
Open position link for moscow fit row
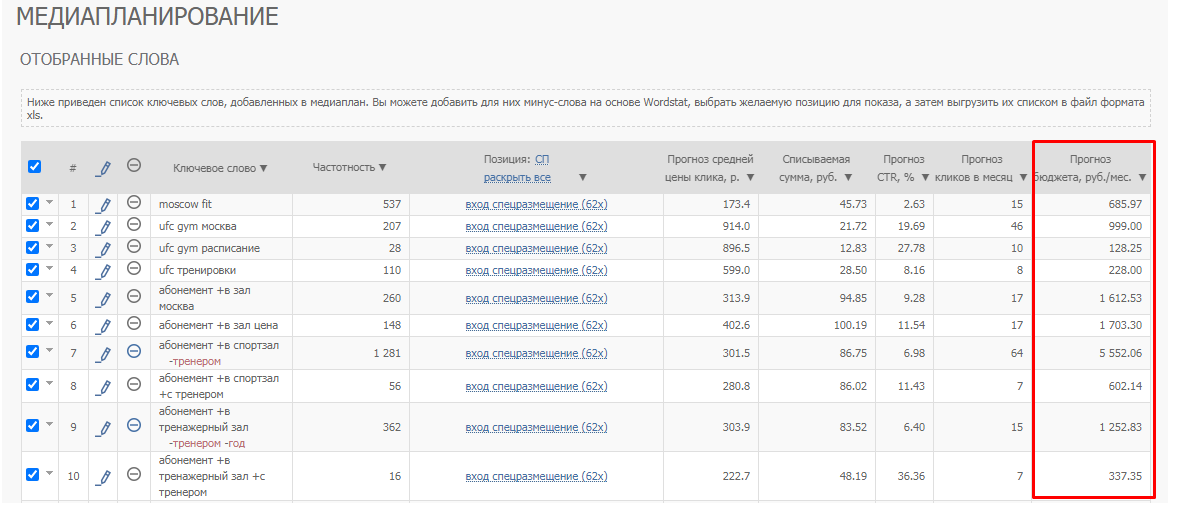(536, 204)
